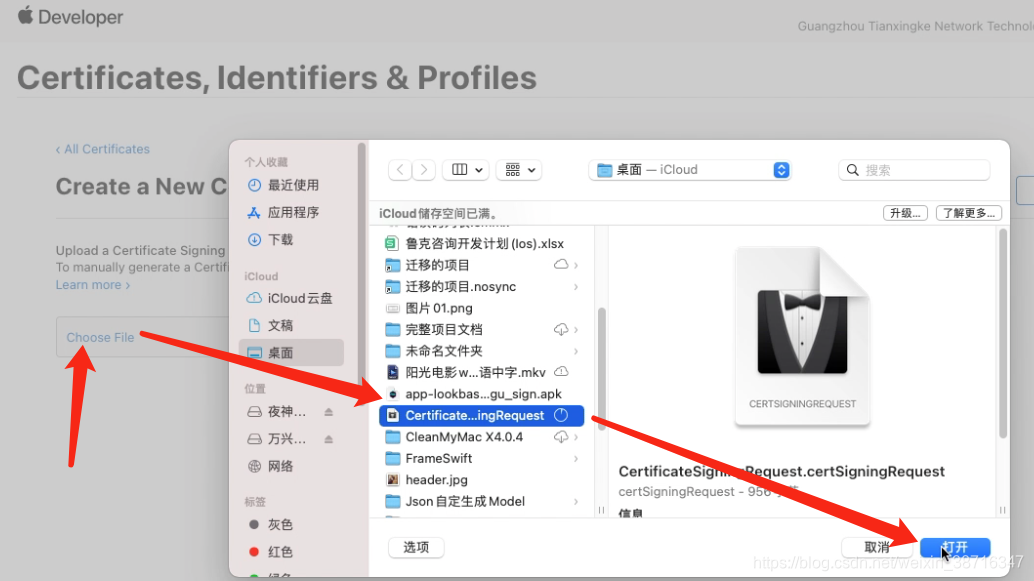Click the 万兴 disk icon in sidebar
Screen dimensions: 1034x581
tap(255, 439)
